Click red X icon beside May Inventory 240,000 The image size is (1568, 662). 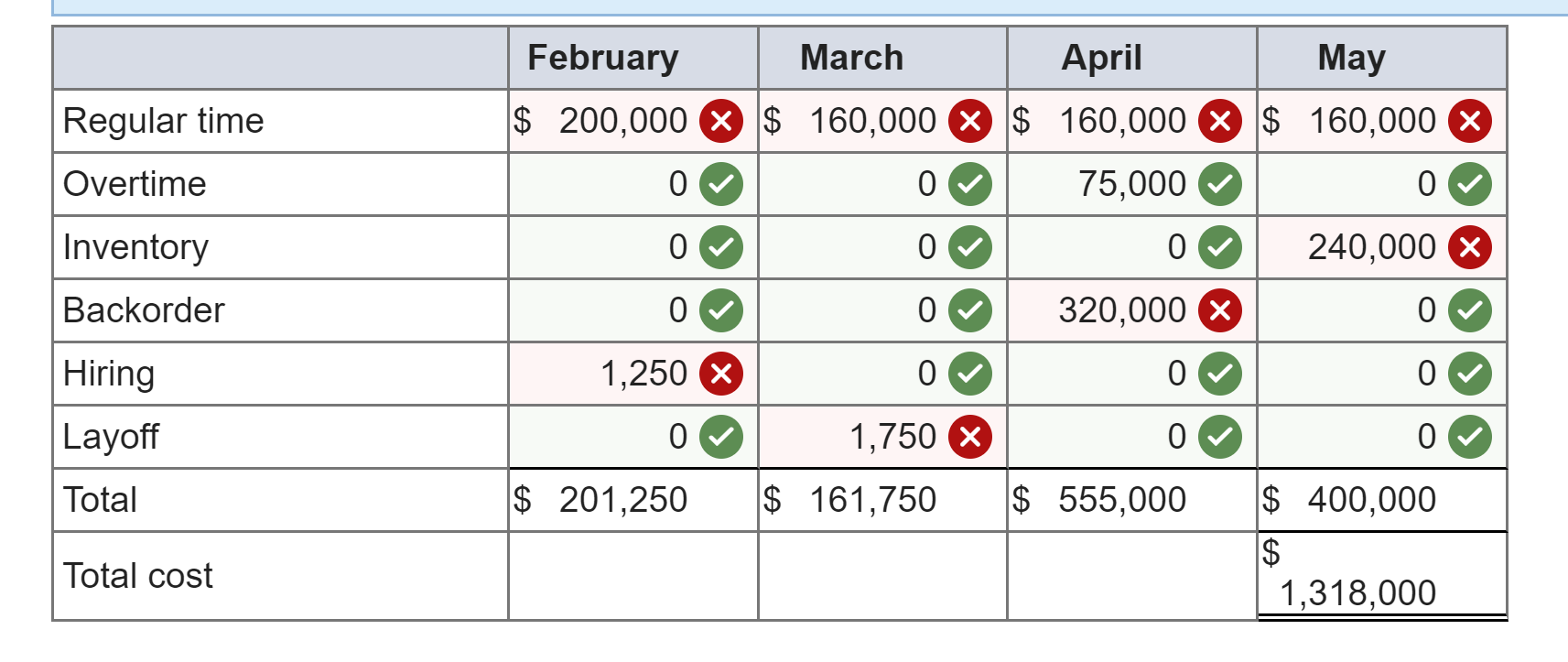pos(1469,247)
